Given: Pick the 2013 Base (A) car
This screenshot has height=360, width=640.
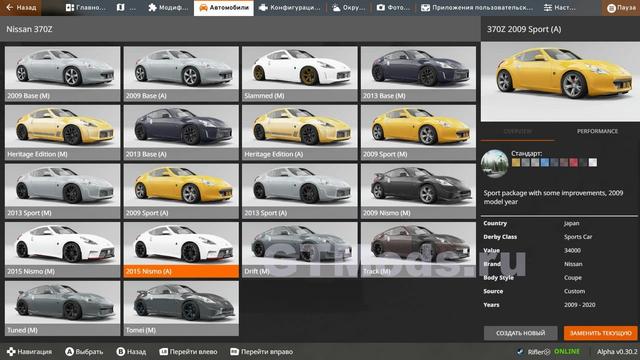Looking at the screenshot, I should pyautogui.click(x=181, y=133).
